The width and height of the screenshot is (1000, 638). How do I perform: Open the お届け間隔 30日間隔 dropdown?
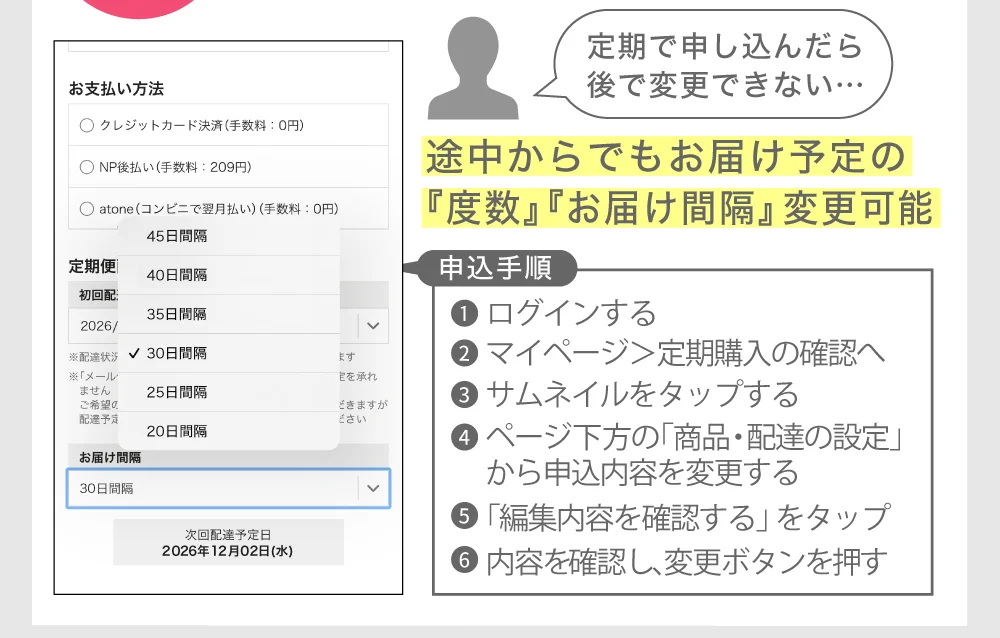228,488
